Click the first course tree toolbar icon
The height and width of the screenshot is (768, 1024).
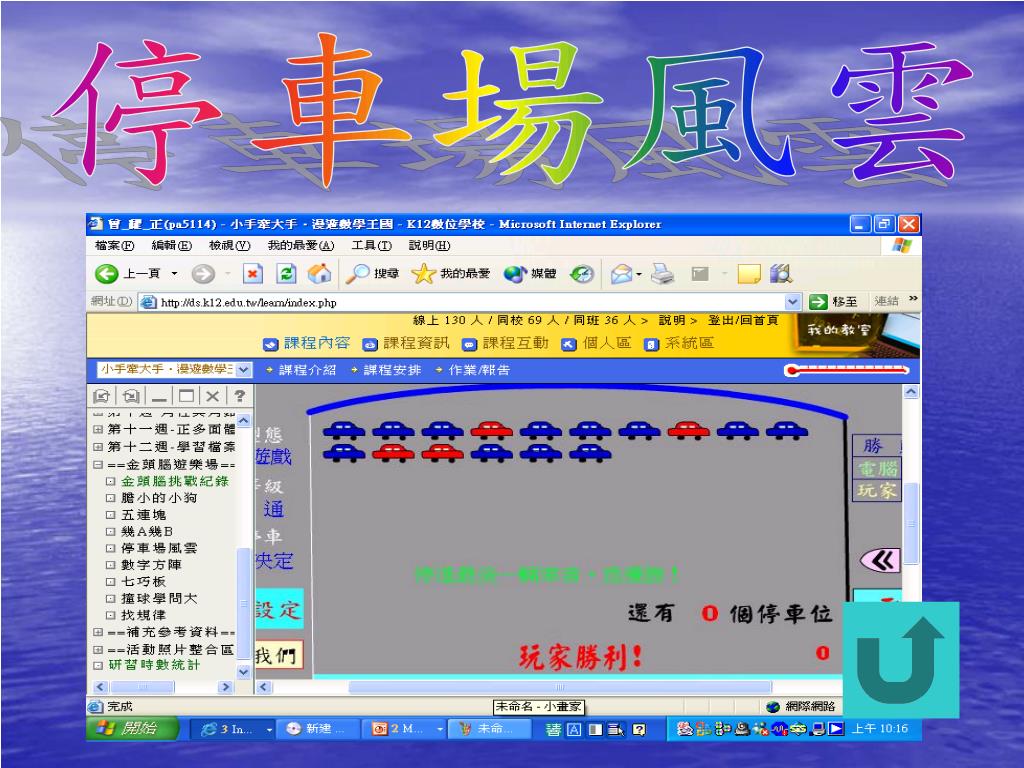101,396
